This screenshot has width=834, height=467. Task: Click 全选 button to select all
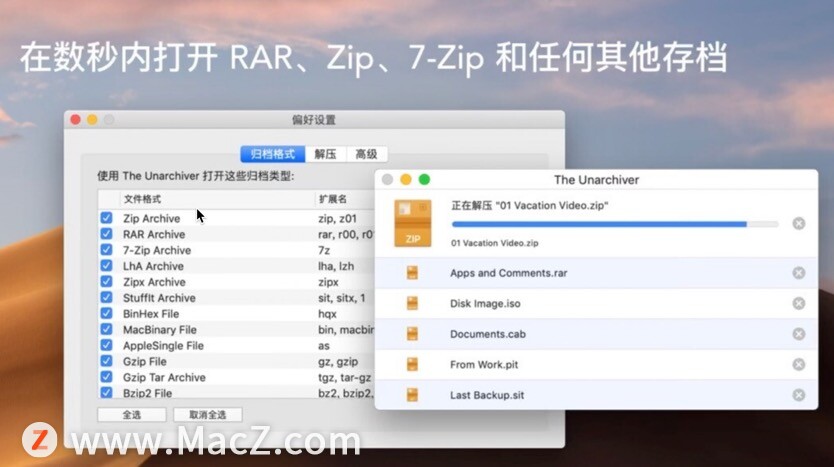[132, 415]
